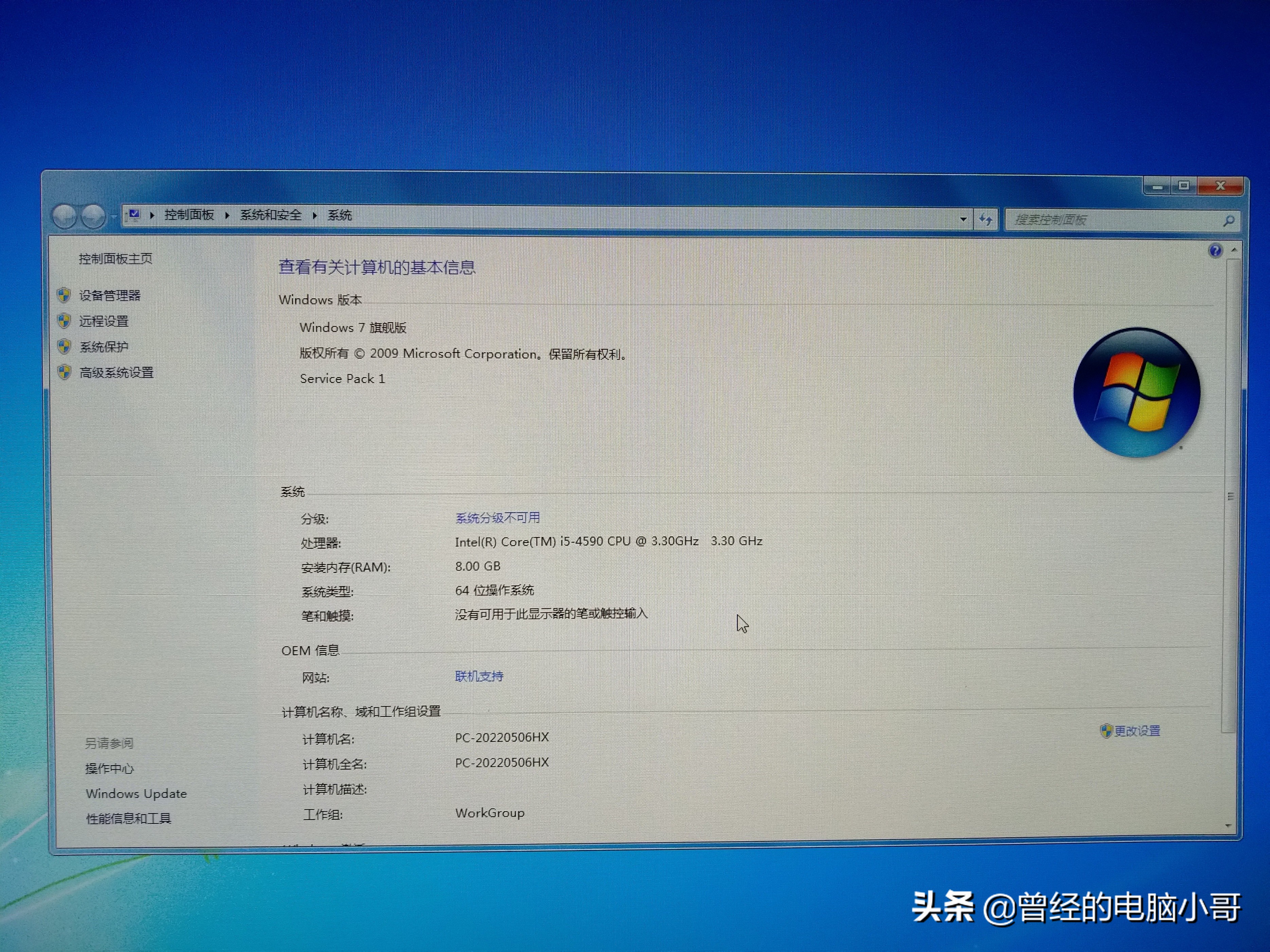
Task: Click the shield icon beside 更改设置
Action: pos(1106,731)
